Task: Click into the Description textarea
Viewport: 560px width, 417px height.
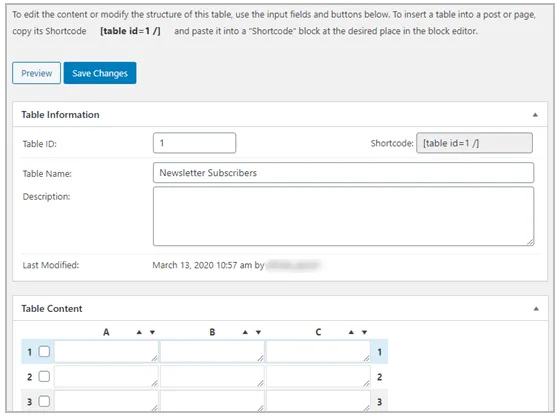Action: tap(344, 216)
